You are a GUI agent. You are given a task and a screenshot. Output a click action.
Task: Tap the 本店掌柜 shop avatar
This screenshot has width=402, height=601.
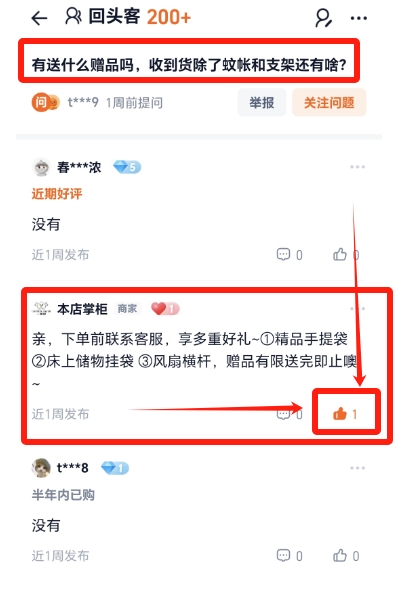(41, 309)
